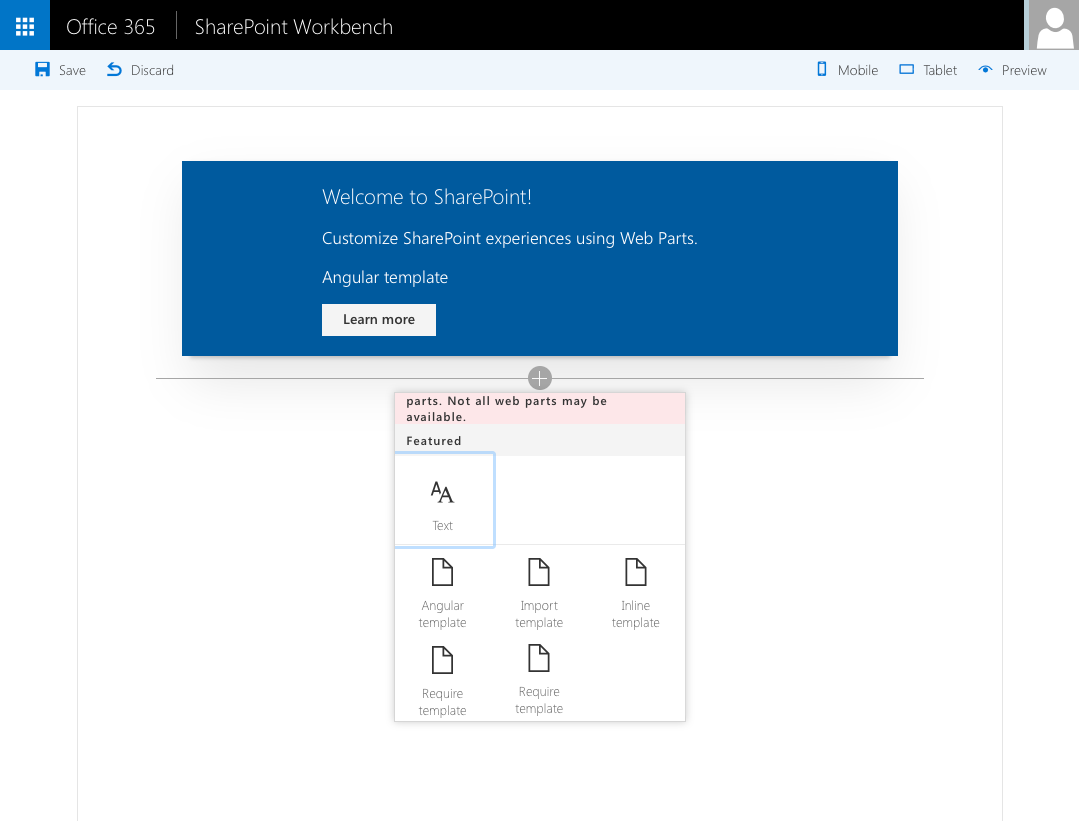Viewport: 1079px width, 821px height.
Task: Click the Mobile phone icon
Action: click(x=822, y=69)
